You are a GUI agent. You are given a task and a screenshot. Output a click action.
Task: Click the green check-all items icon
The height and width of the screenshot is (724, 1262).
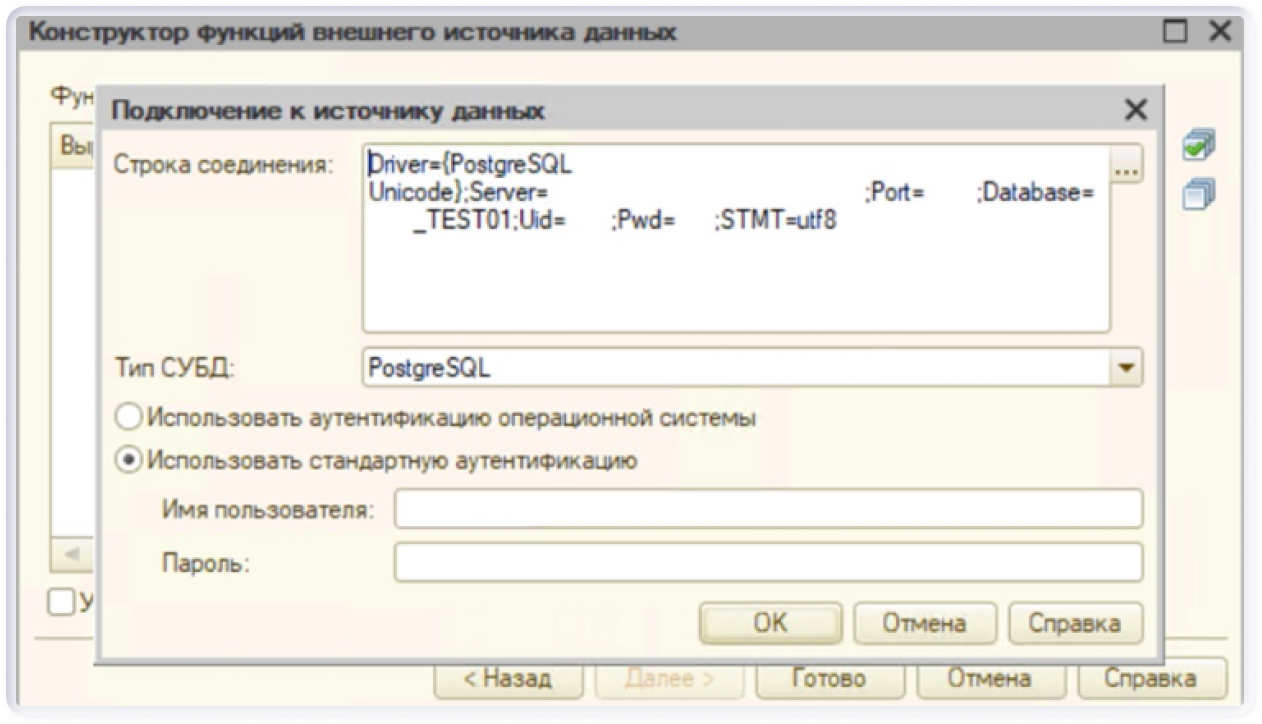[x=1197, y=146]
